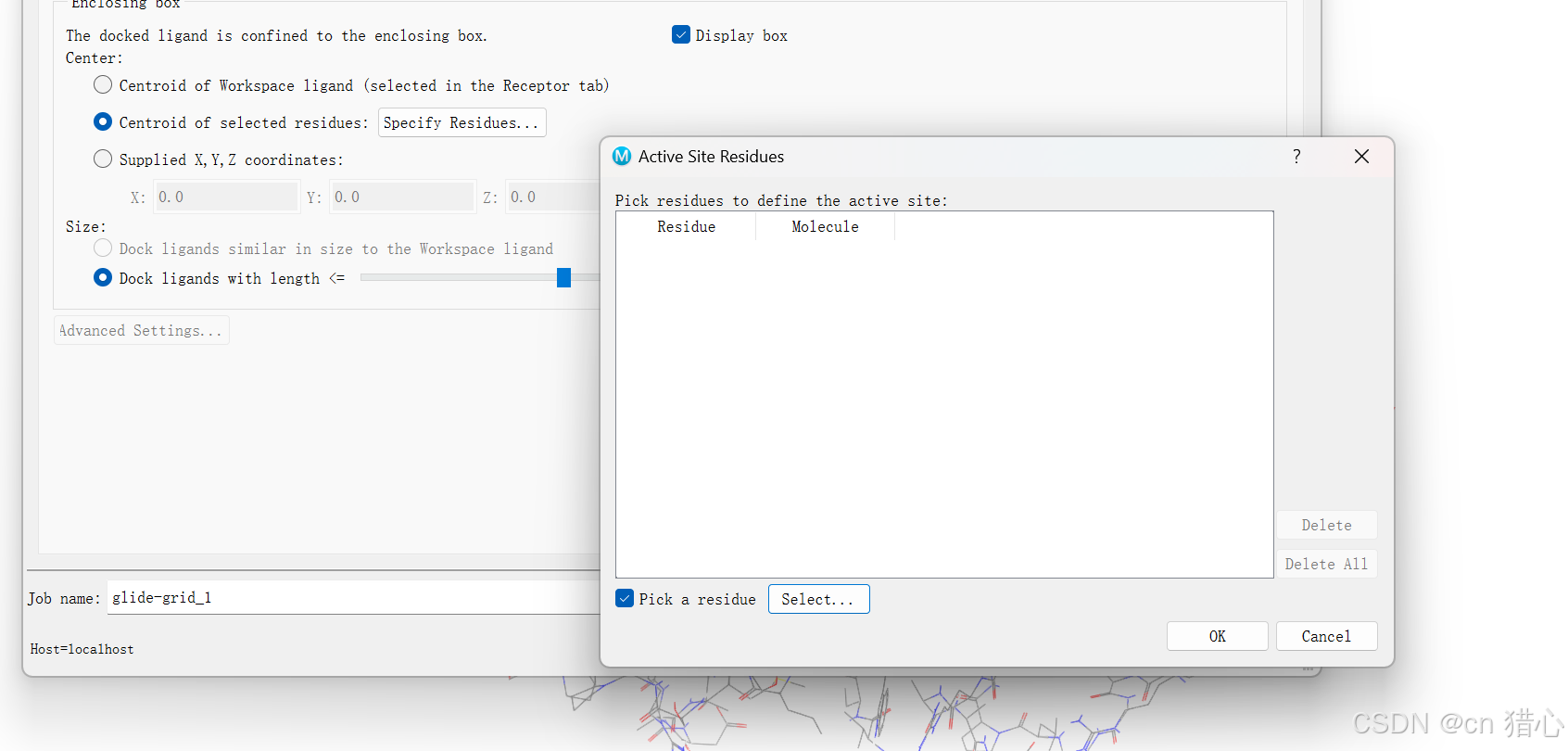The width and height of the screenshot is (1568, 751).
Task: Open the Specify Residues dialog button
Action: tap(462, 122)
